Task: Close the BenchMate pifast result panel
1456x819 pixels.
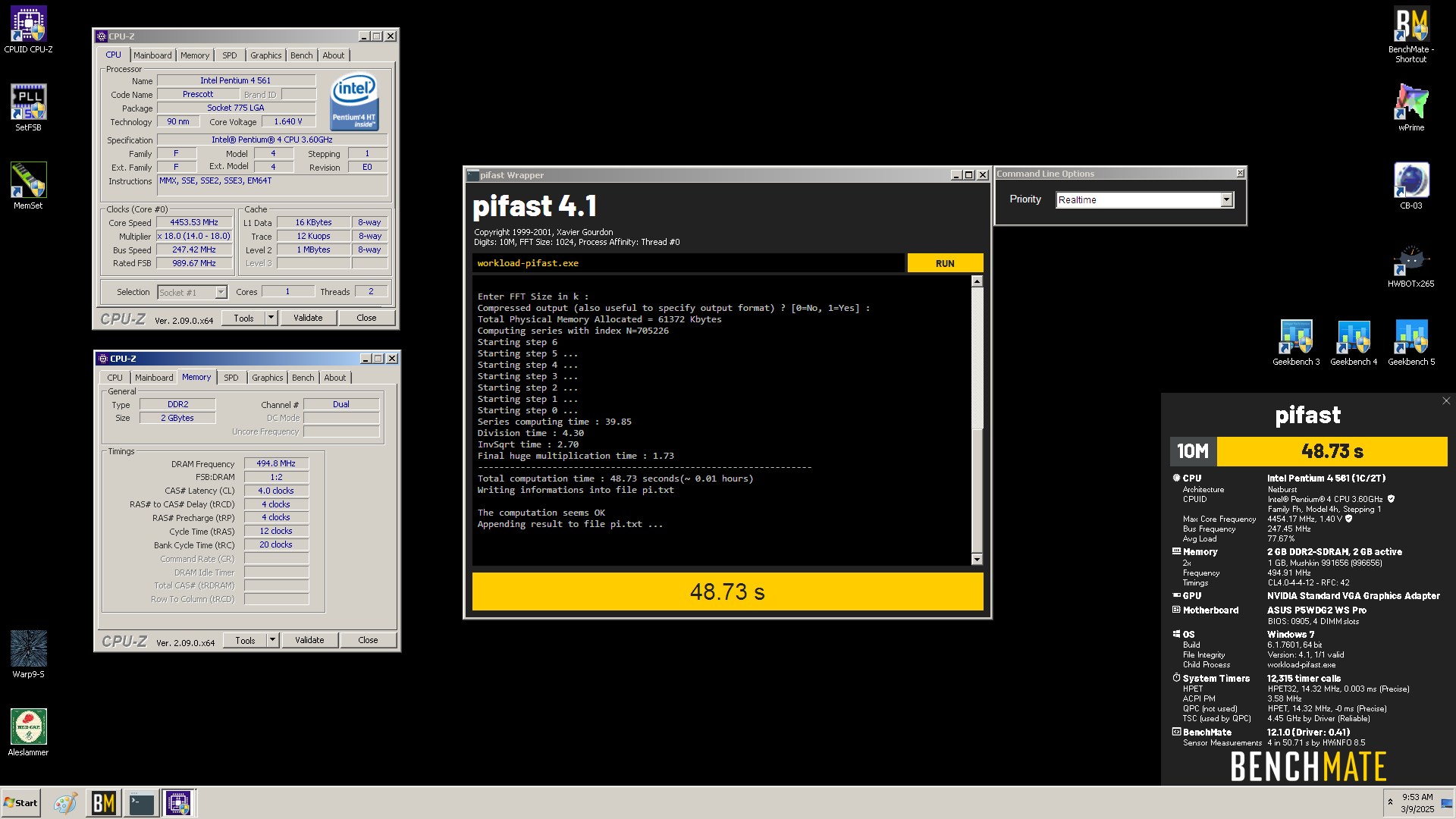Action: pos(1445,401)
